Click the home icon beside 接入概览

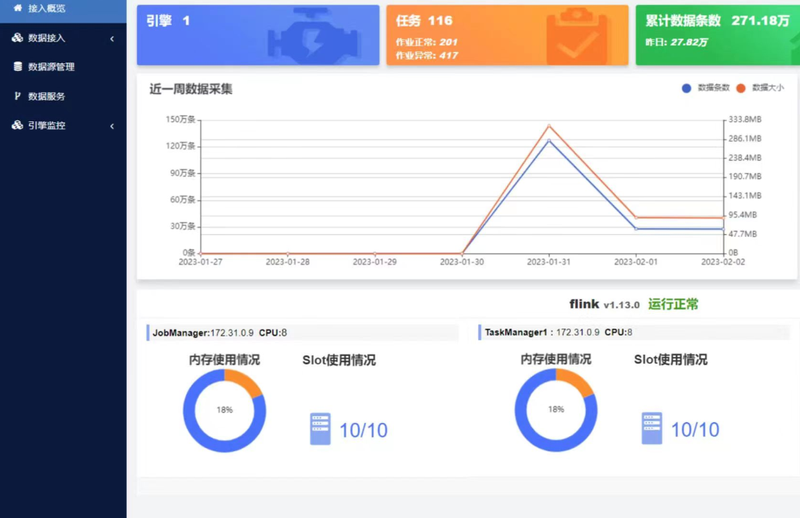point(17,8)
